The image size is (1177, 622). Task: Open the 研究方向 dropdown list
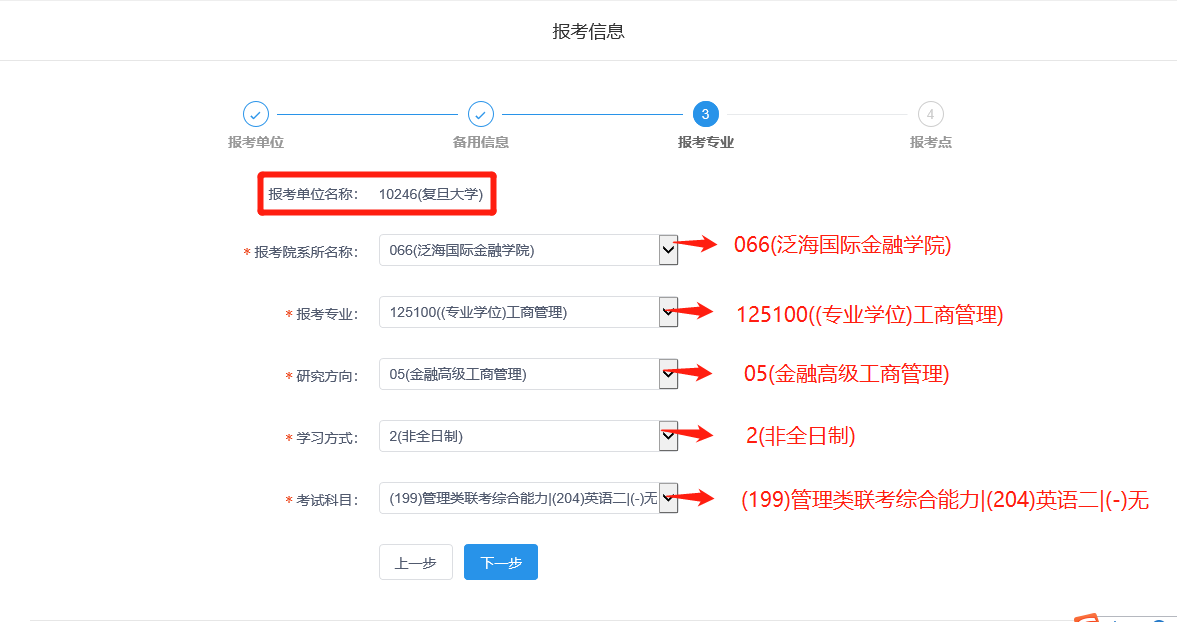tap(528, 375)
